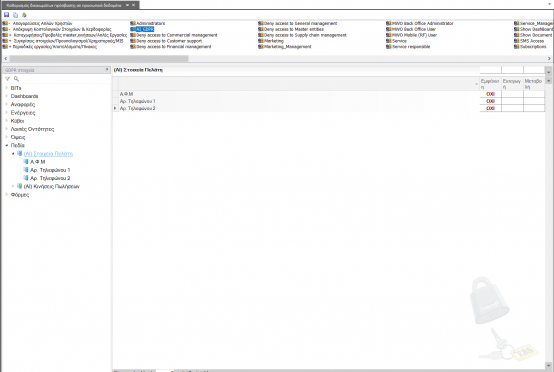The image size is (554, 372).
Task: Select the Αρ. Τηλεφώνου 1 grid row
Action: 299,101
